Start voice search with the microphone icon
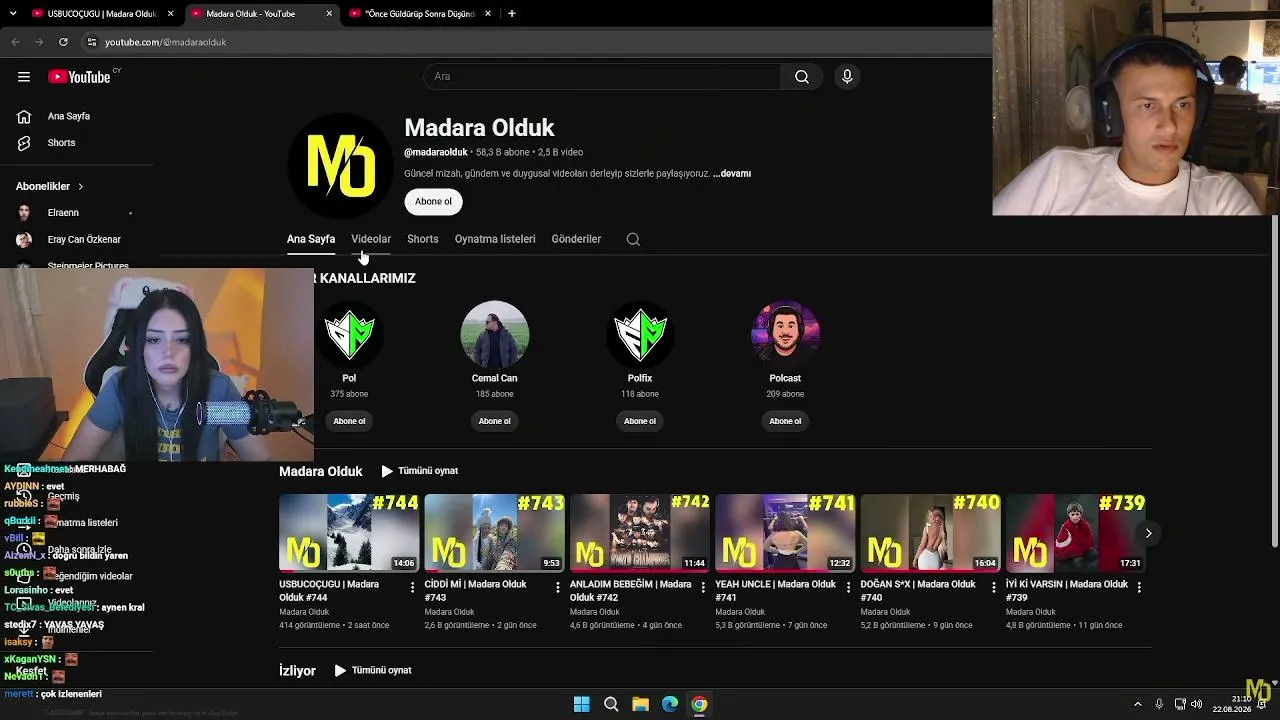Image resolution: width=1280 pixels, height=720 pixels. (847, 77)
